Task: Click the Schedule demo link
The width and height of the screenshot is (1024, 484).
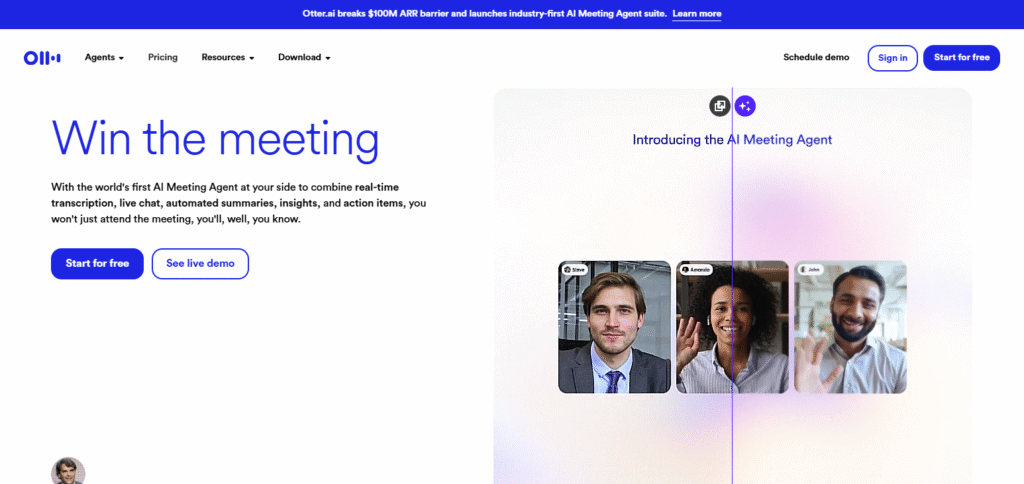Action: [816, 57]
